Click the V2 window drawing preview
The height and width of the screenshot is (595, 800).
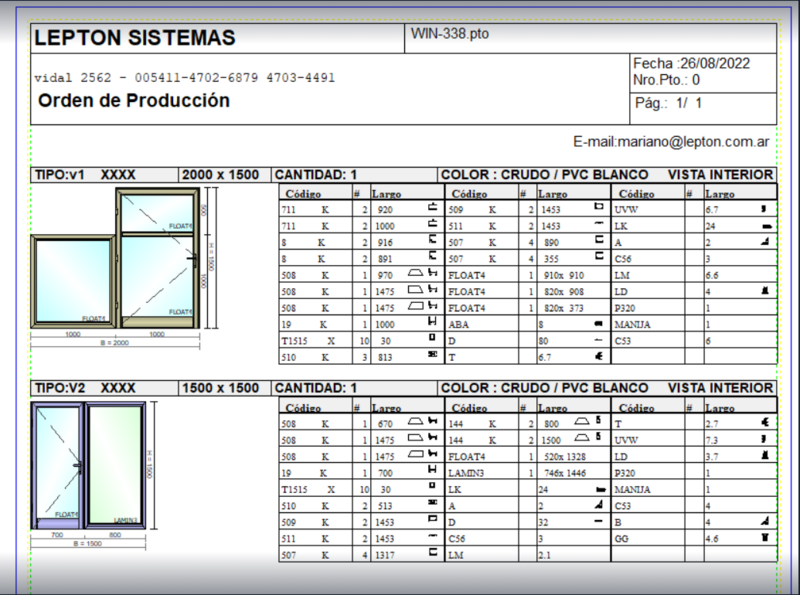click(88, 465)
